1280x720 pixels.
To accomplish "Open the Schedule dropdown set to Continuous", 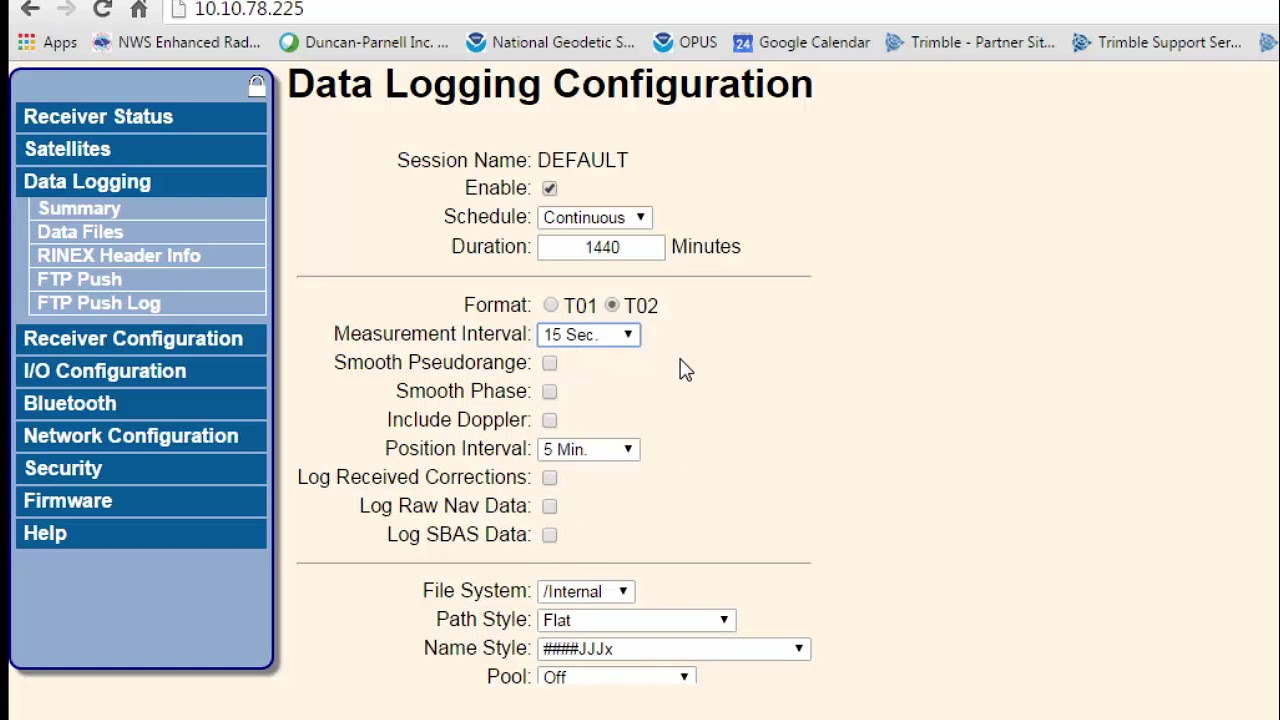I will click(595, 217).
